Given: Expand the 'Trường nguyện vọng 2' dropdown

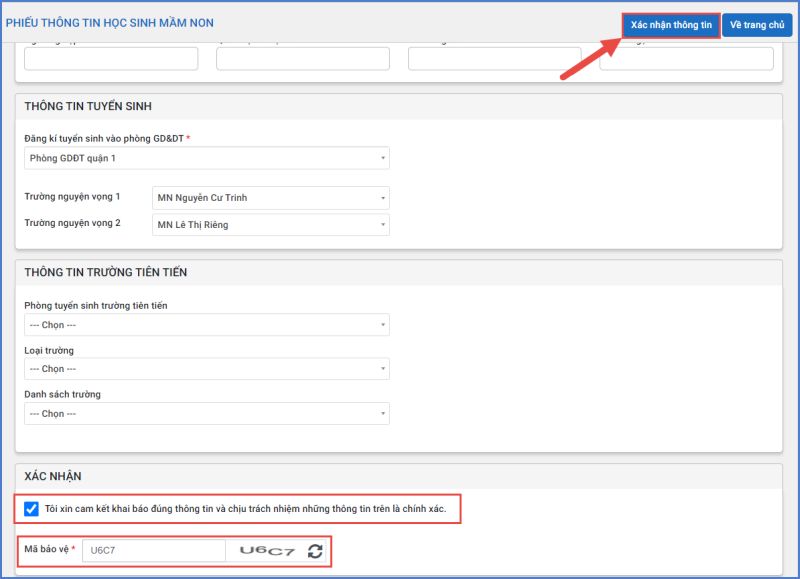Looking at the screenshot, I should tap(270, 225).
